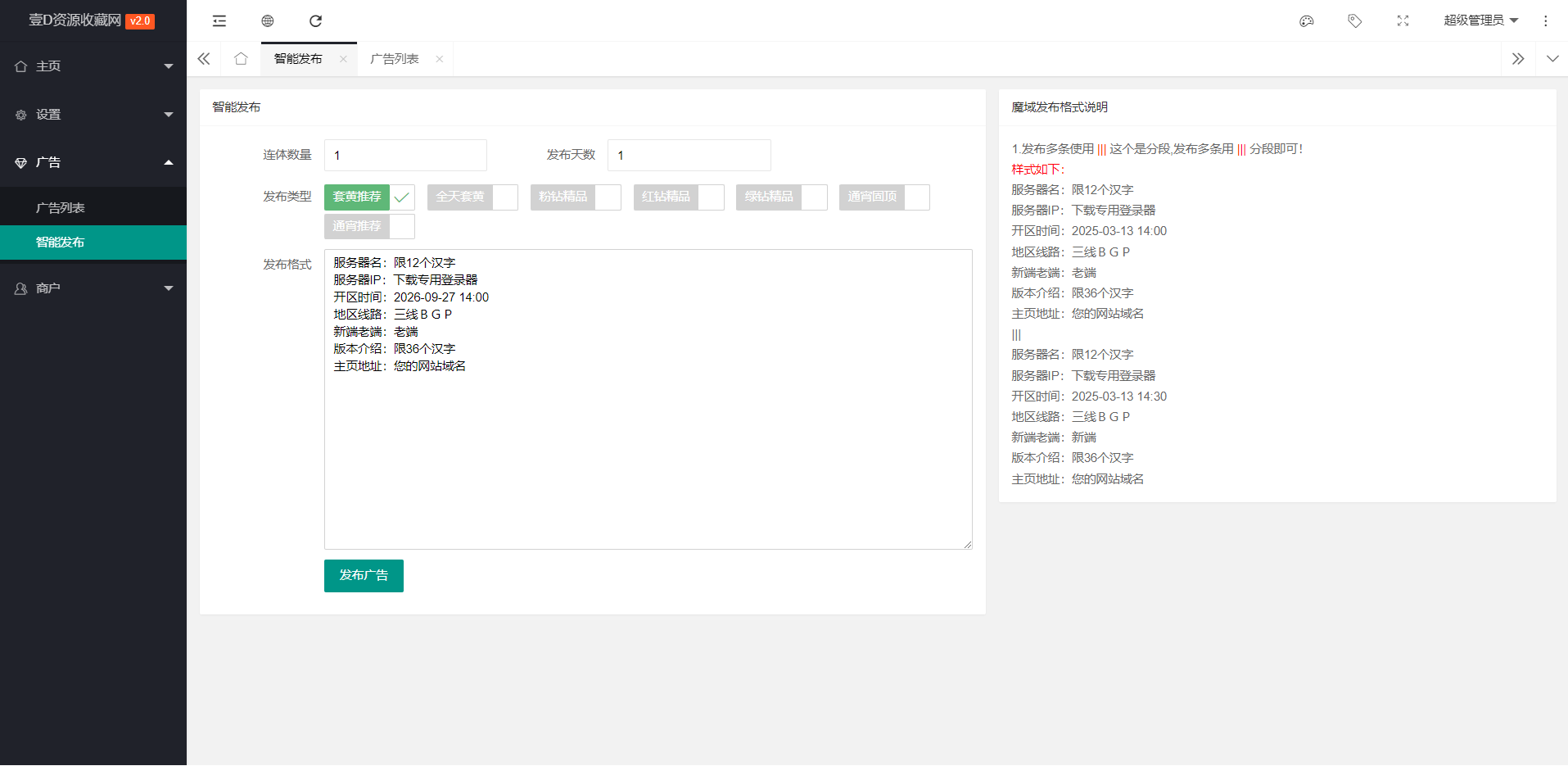Check the 通宵回顶 publish type
The width and height of the screenshot is (1568, 766).
pos(884,197)
